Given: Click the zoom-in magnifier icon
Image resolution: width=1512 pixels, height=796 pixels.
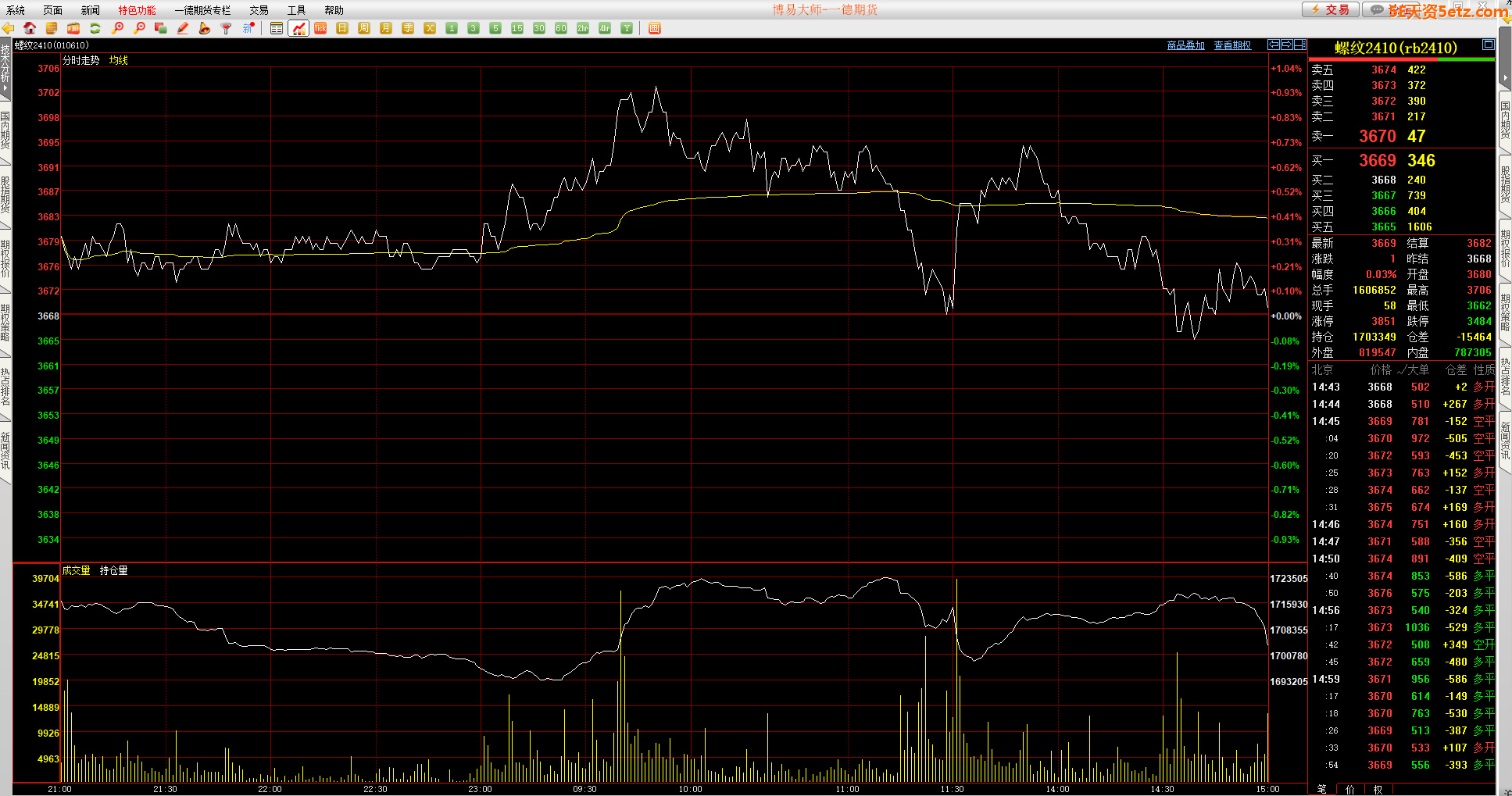Looking at the screenshot, I should [x=117, y=28].
